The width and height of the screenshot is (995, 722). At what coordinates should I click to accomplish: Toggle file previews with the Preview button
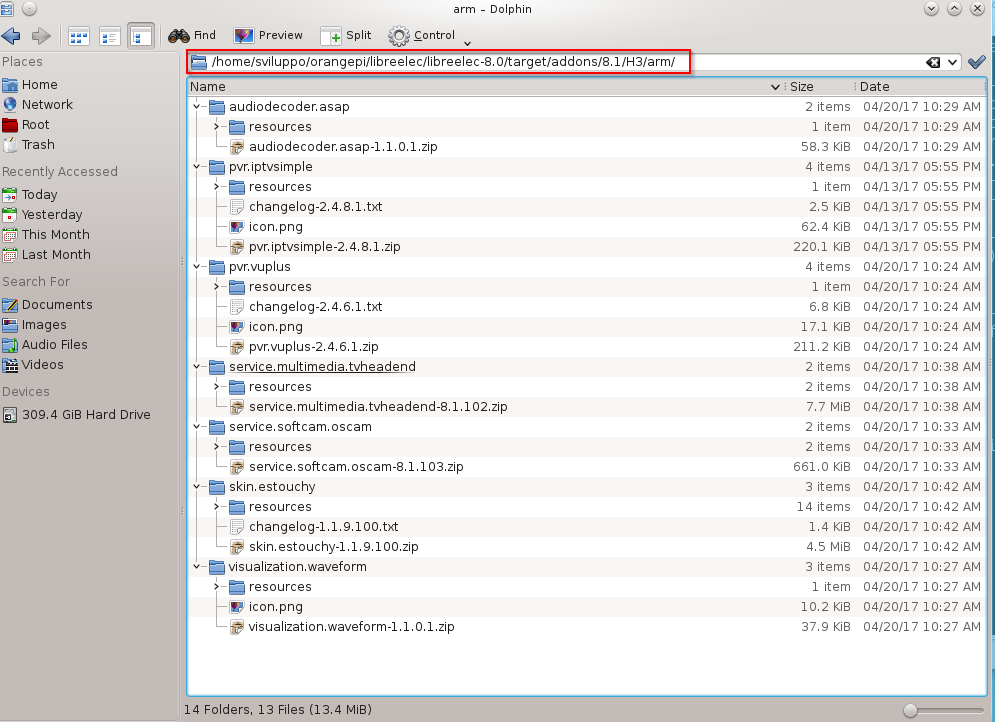coord(268,35)
